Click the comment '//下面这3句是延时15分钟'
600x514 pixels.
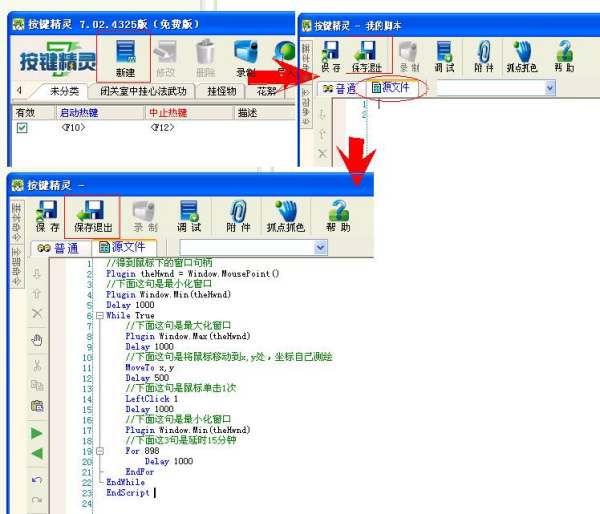point(180,440)
